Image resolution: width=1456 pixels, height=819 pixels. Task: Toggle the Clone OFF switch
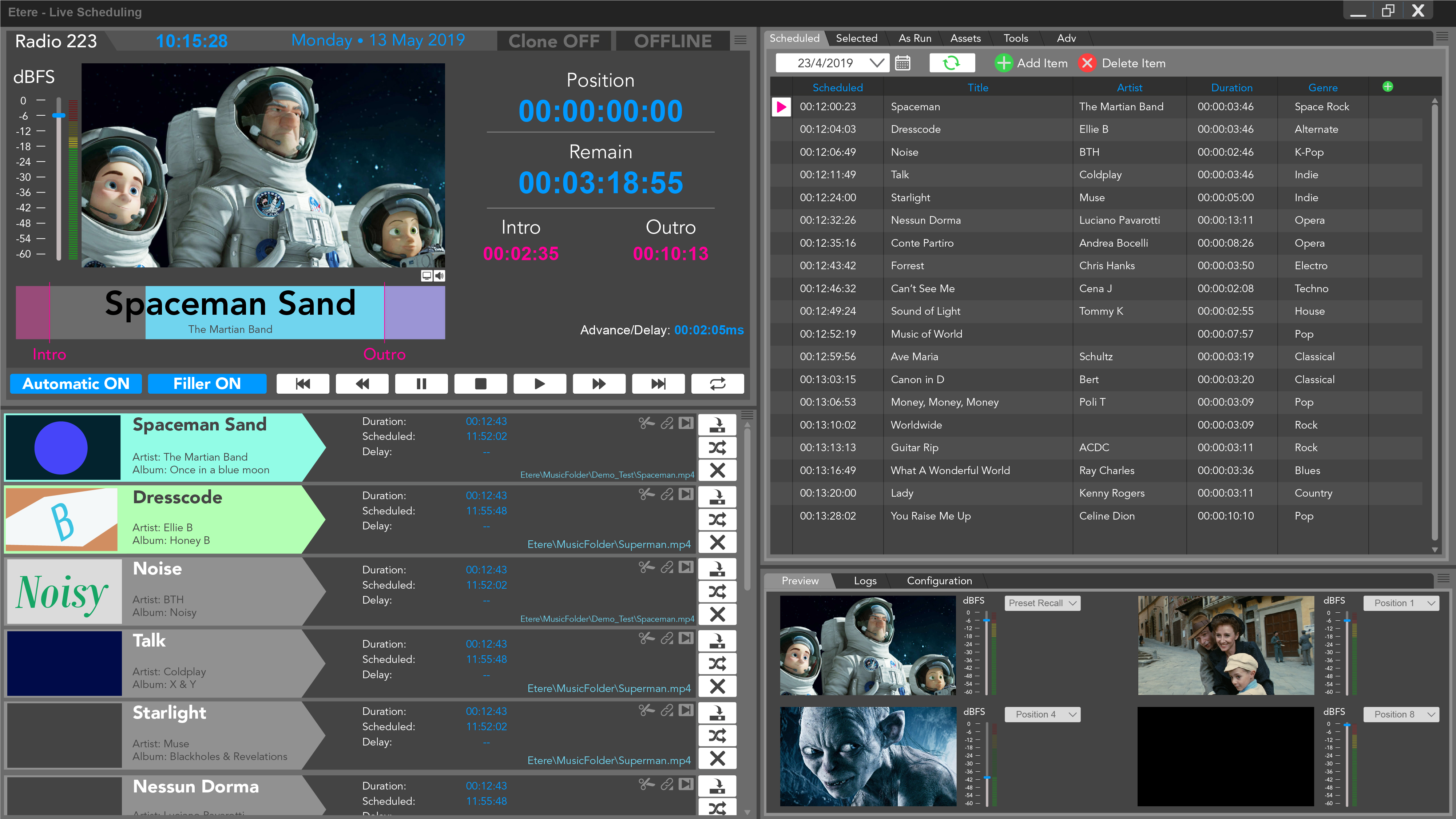pos(554,41)
